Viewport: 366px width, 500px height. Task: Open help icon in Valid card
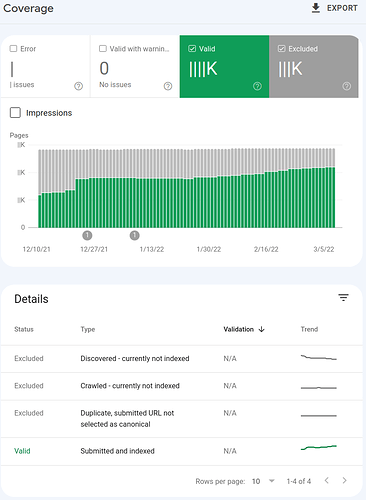[x=257, y=86]
